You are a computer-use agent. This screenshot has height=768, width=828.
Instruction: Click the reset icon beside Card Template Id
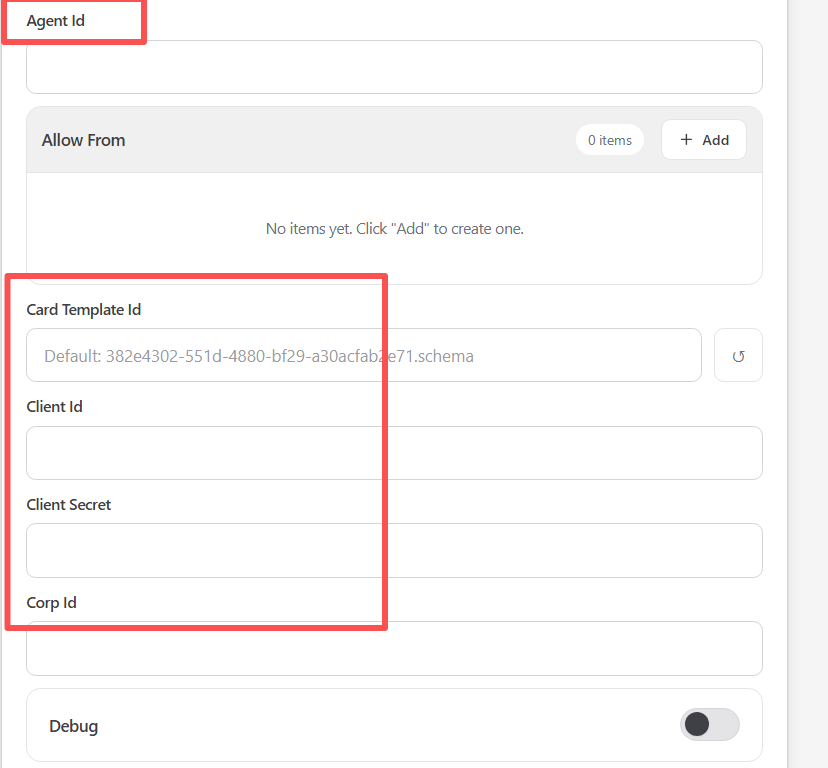[738, 355]
